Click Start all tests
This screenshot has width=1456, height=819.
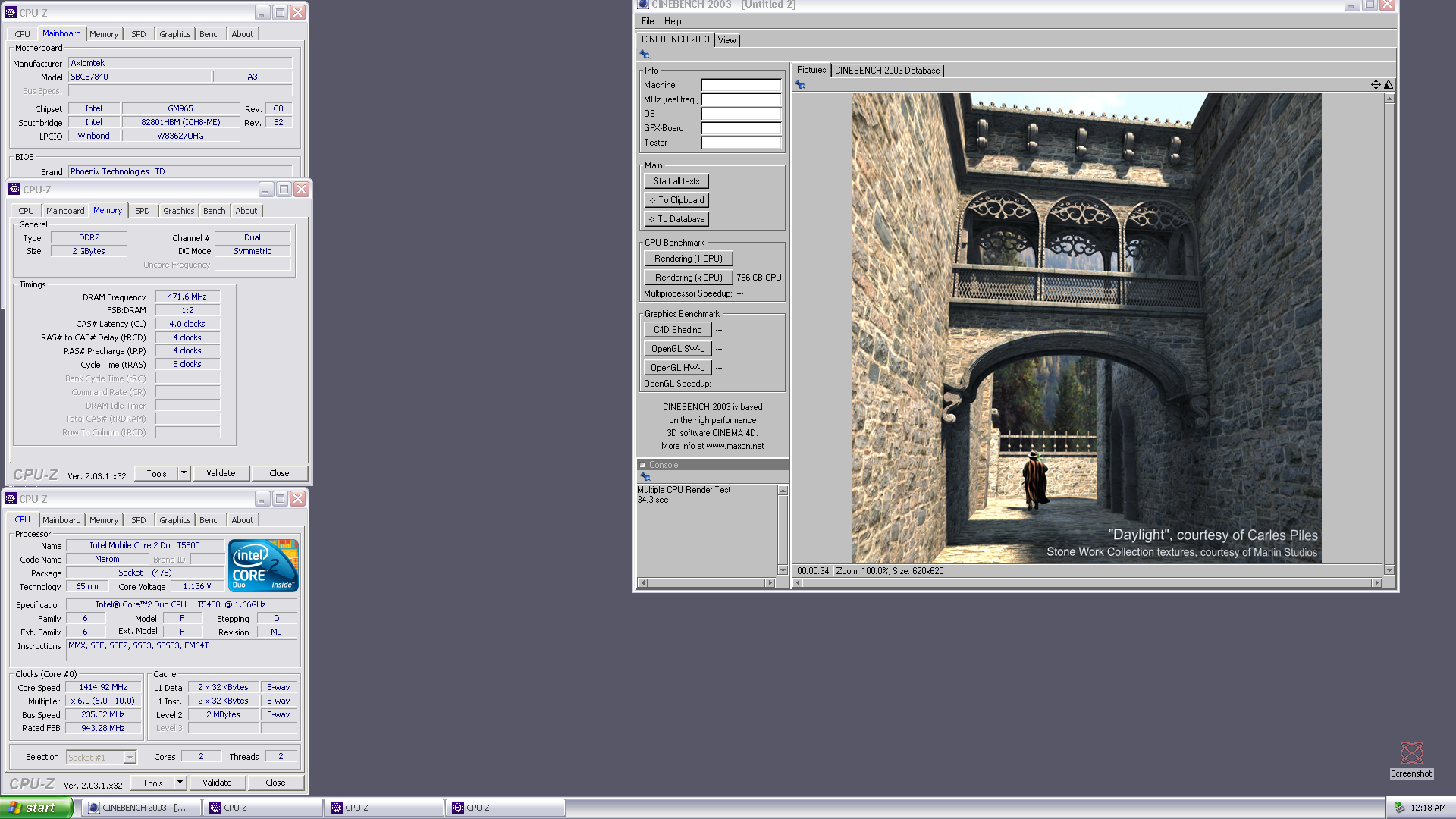click(676, 181)
